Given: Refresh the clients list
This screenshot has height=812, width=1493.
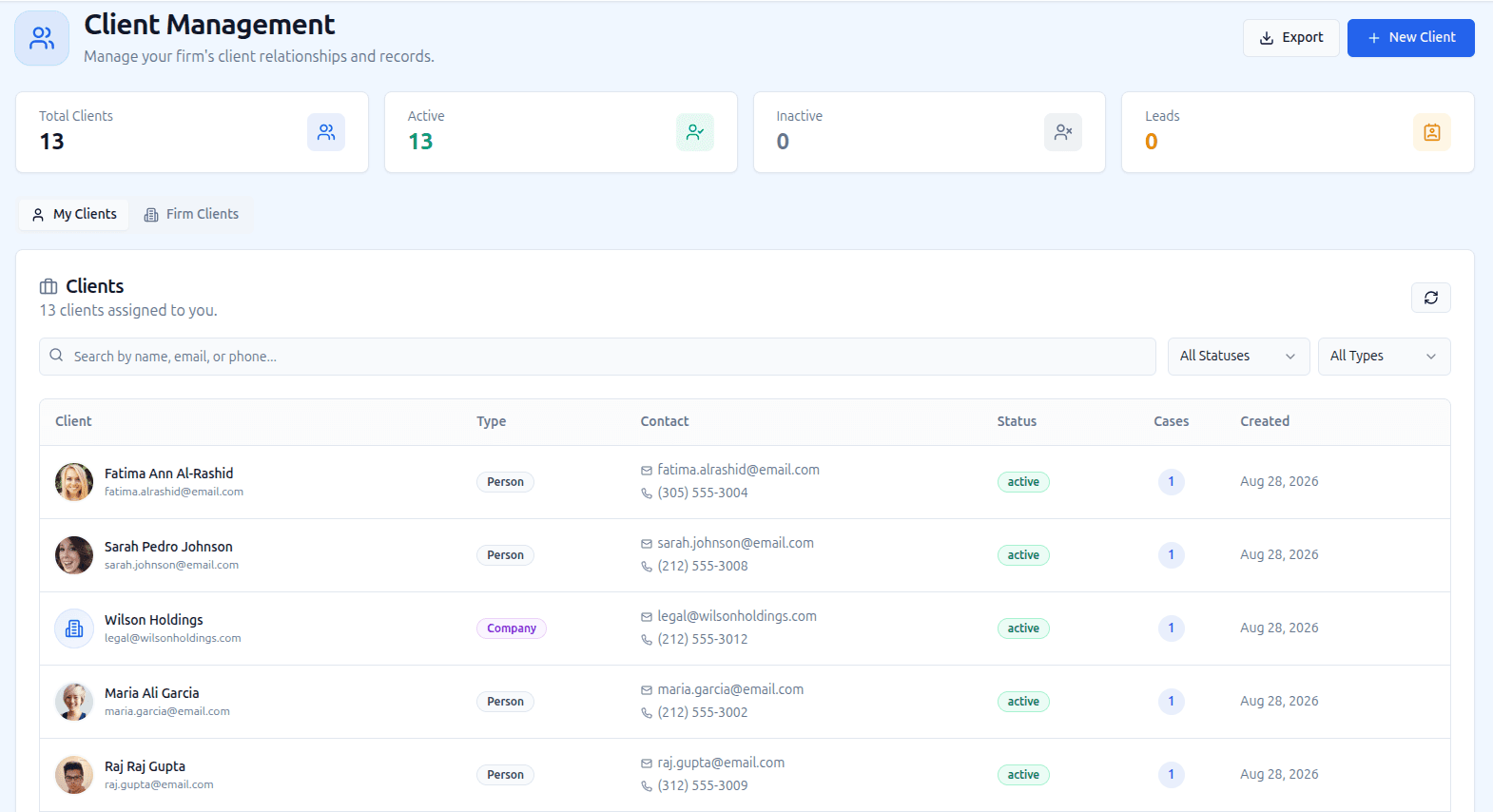Looking at the screenshot, I should click(x=1431, y=298).
